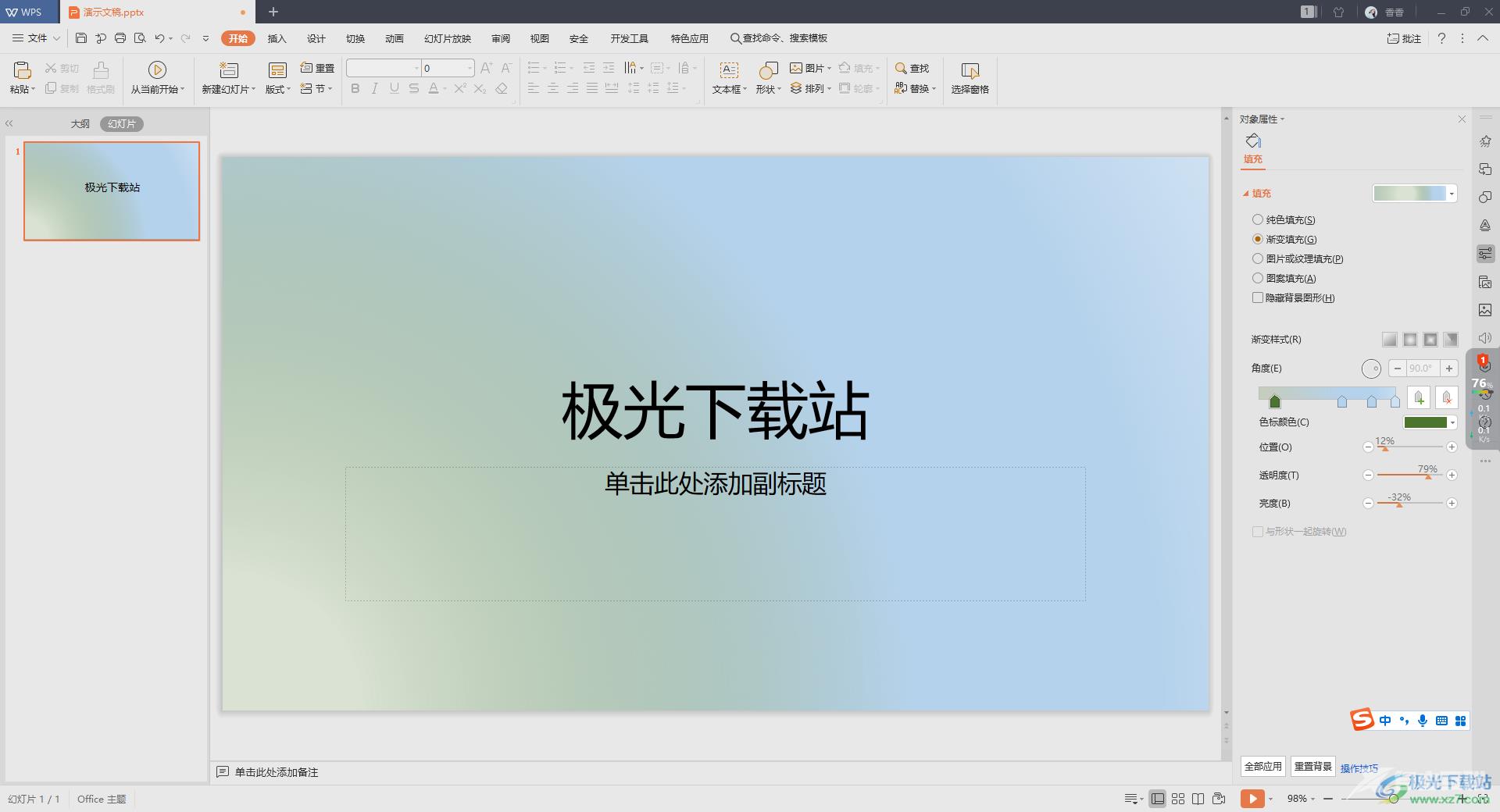Open the font size dropdown
The height and width of the screenshot is (812, 1500).
(470, 68)
